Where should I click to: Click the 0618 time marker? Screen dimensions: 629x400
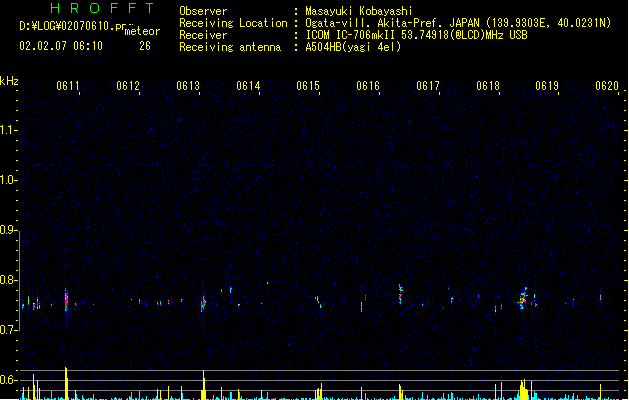[x=488, y=86]
